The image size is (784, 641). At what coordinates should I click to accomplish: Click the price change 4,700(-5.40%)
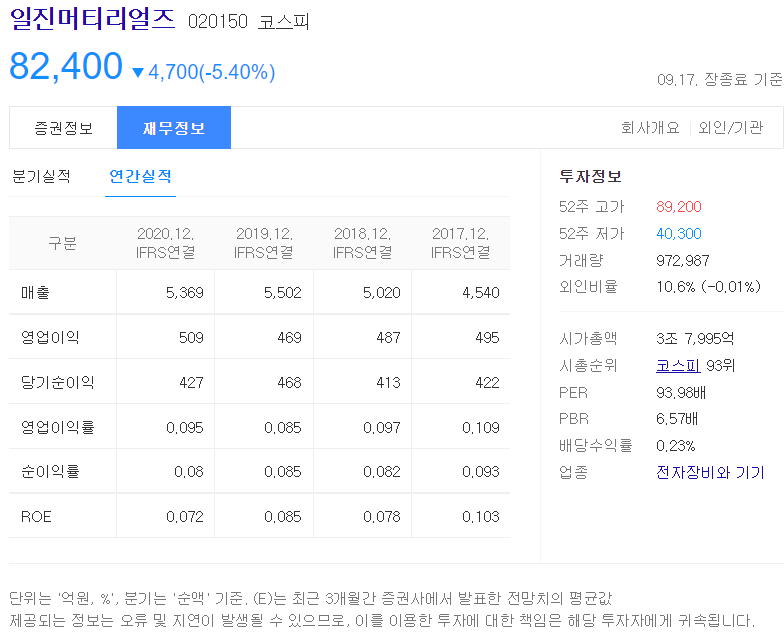212,72
